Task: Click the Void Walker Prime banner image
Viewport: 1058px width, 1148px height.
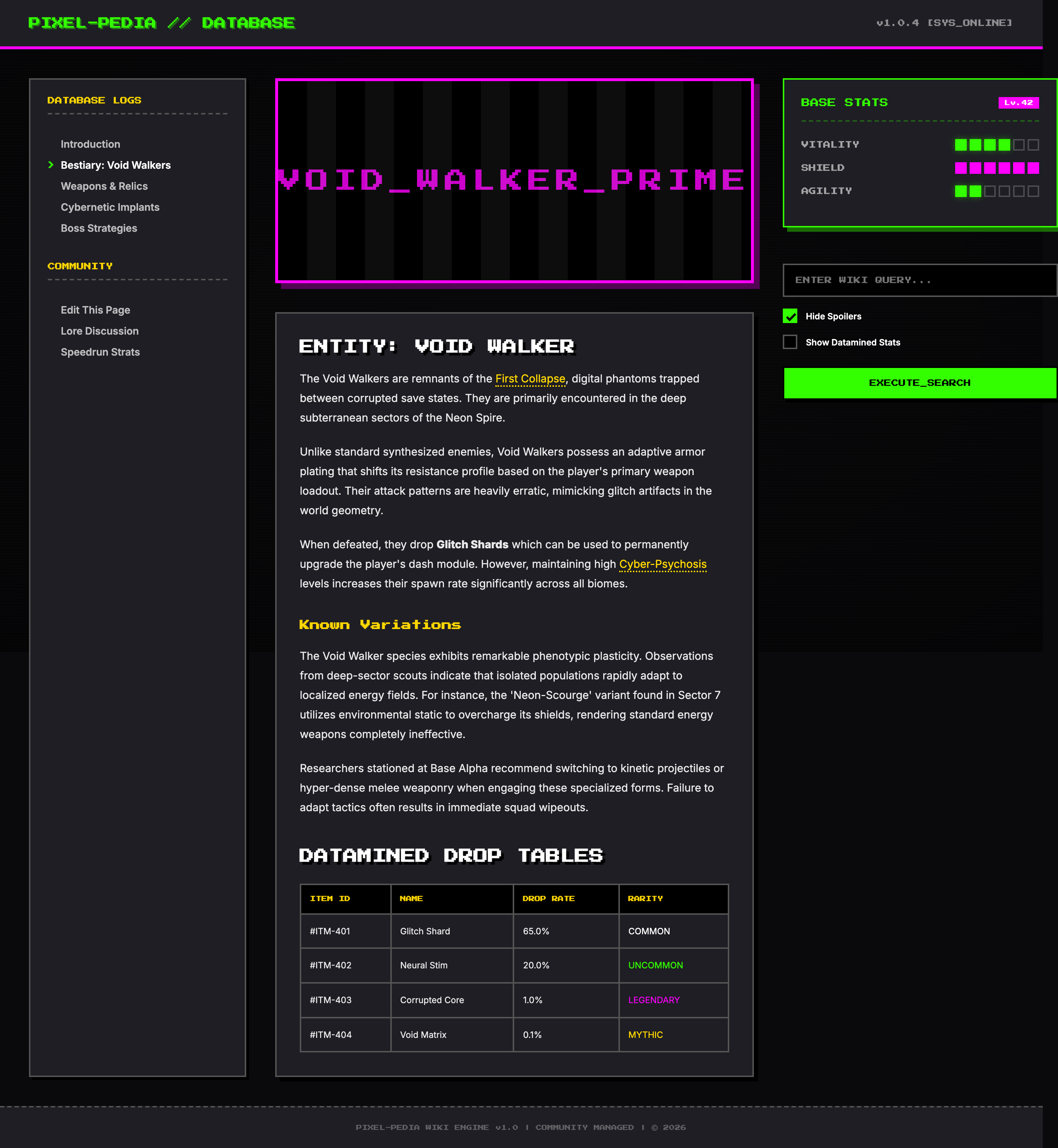Action: tap(514, 180)
